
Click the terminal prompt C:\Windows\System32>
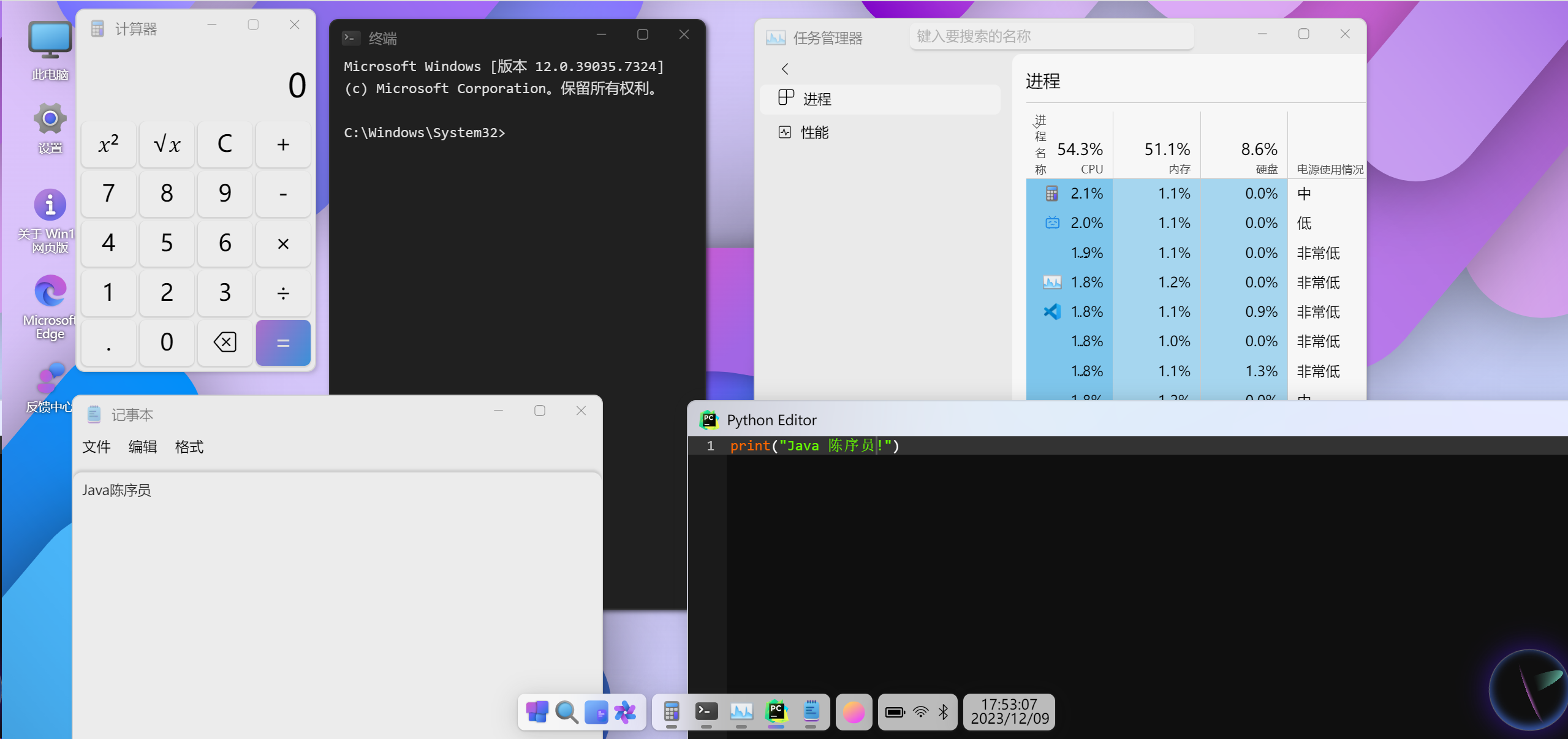point(425,133)
